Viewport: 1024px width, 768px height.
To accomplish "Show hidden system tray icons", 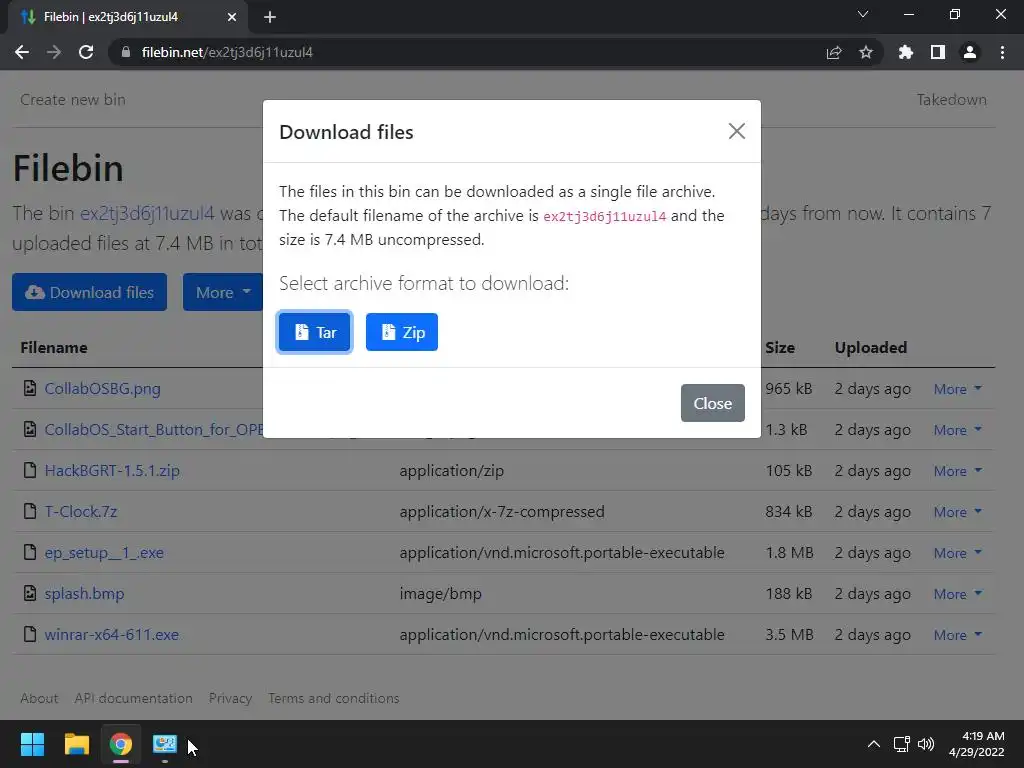I will pyautogui.click(x=874, y=744).
